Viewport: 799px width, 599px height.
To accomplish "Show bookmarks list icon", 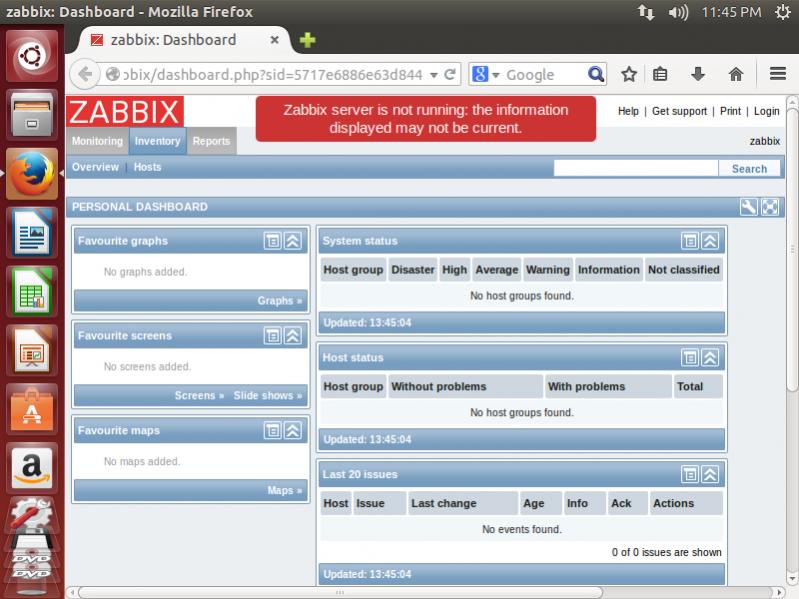I will point(660,74).
